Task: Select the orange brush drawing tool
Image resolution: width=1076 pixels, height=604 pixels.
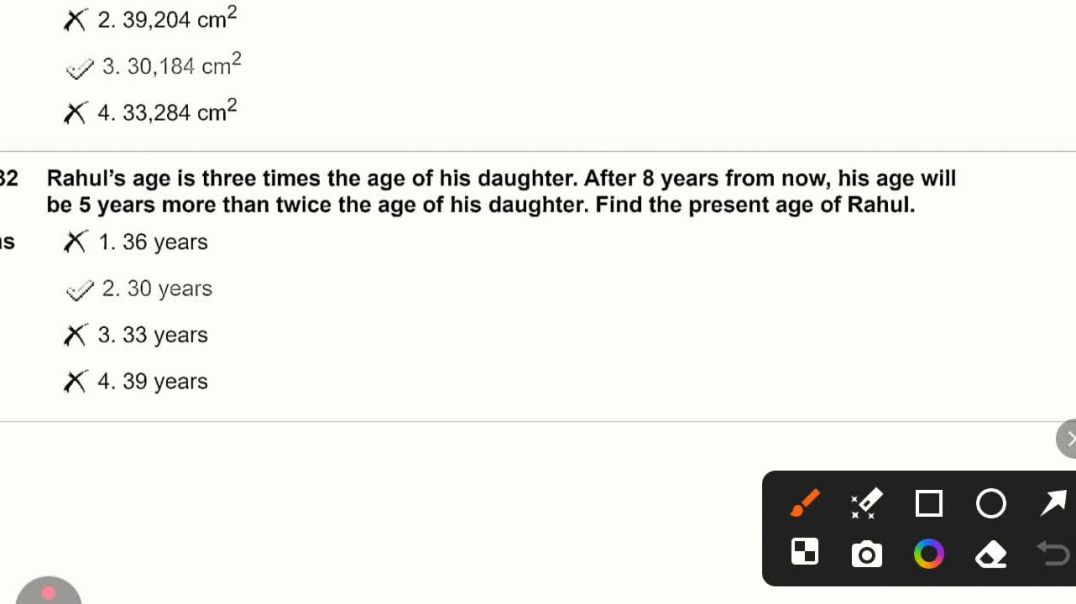Action: [805, 503]
